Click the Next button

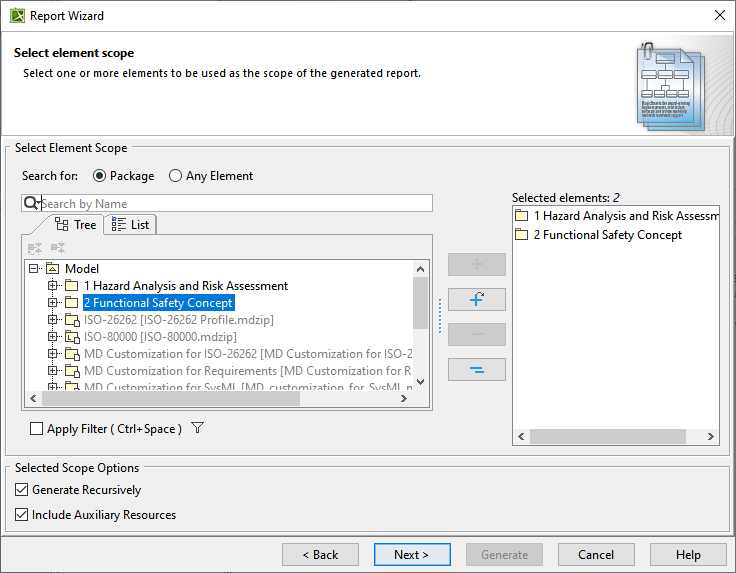pyautogui.click(x=411, y=555)
